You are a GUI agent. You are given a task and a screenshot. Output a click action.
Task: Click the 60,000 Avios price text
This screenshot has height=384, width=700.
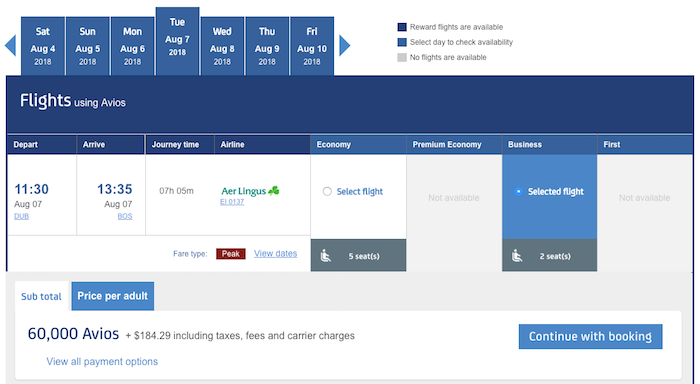pyautogui.click(x=73, y=334)
